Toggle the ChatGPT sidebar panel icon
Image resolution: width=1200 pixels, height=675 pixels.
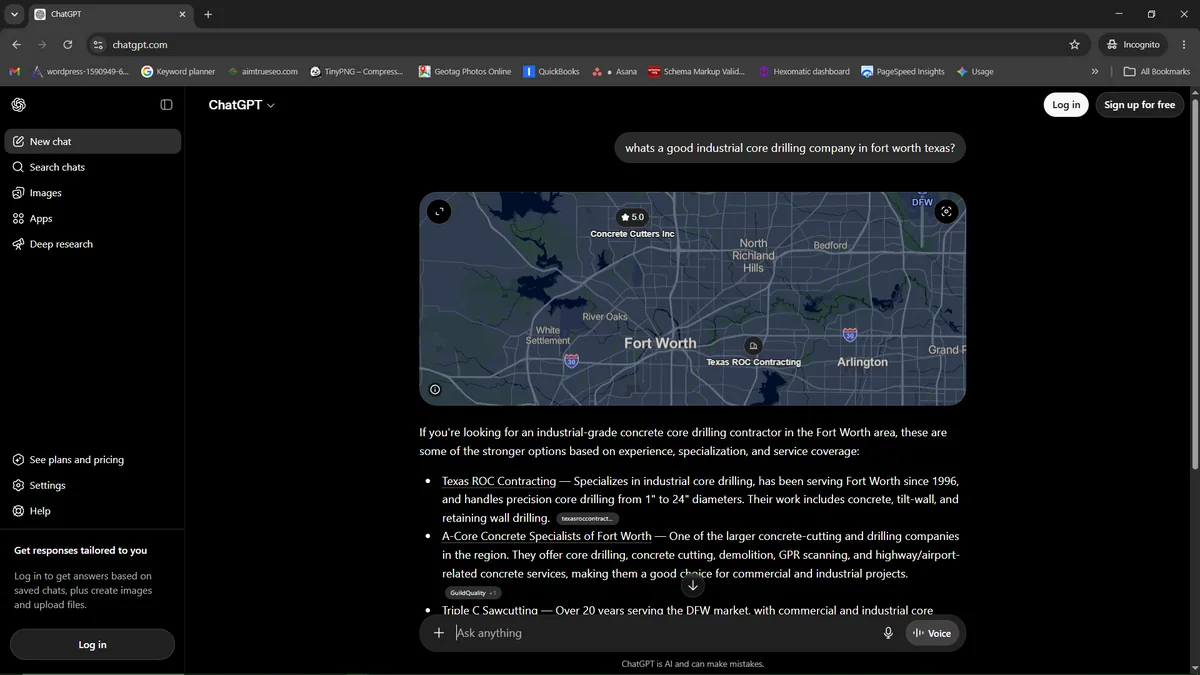tap(166, 105)
